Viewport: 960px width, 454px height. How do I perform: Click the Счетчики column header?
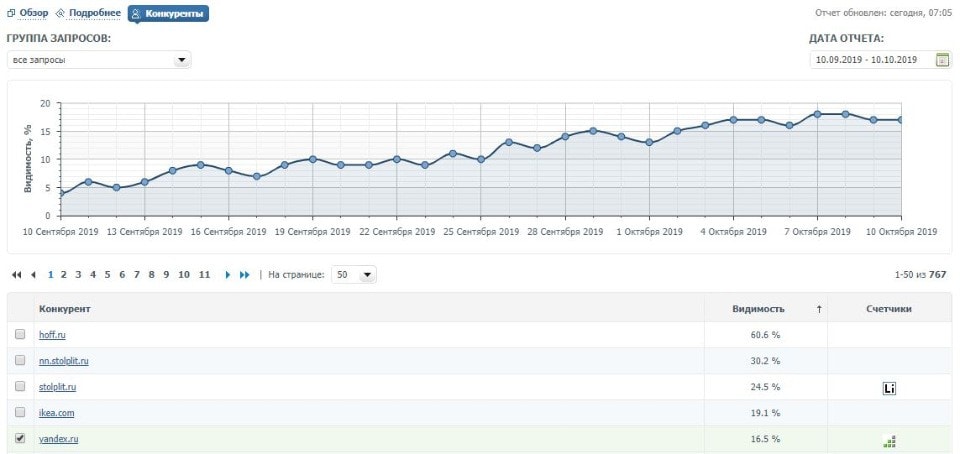889,309
